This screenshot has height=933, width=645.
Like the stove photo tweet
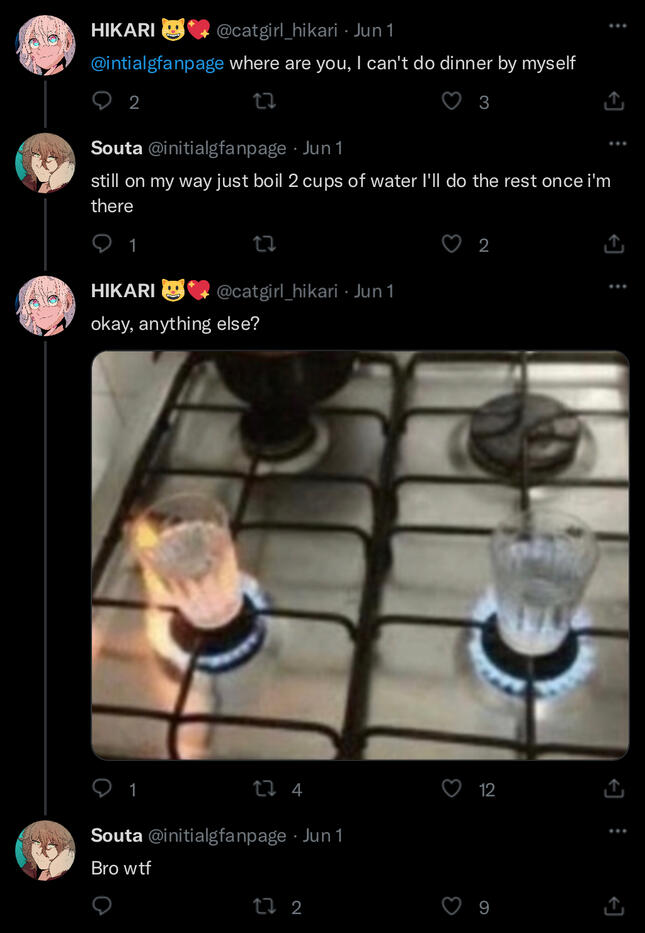[x=452, y=789]
